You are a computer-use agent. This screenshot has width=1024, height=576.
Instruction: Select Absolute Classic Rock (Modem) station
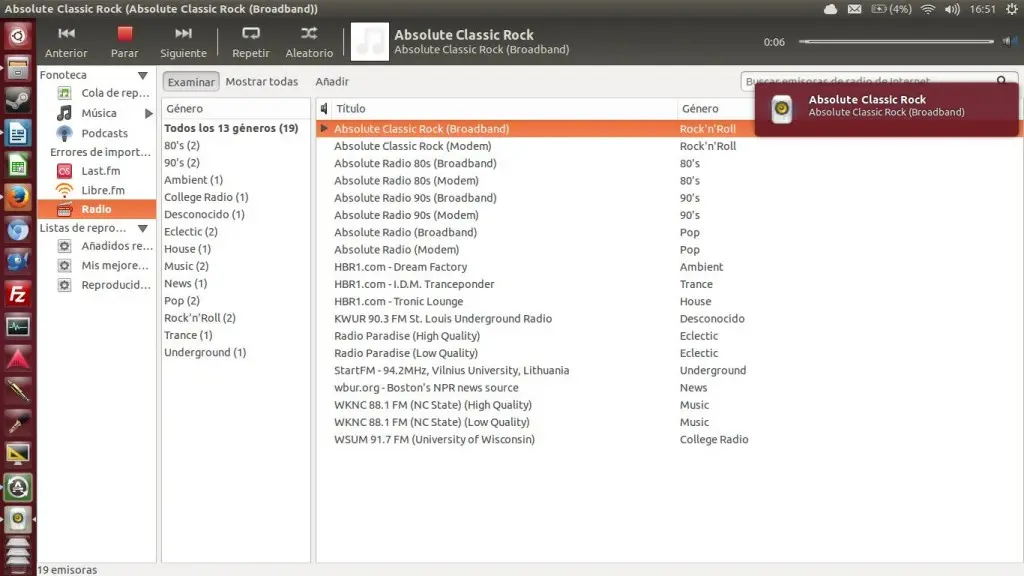(413, 146)
